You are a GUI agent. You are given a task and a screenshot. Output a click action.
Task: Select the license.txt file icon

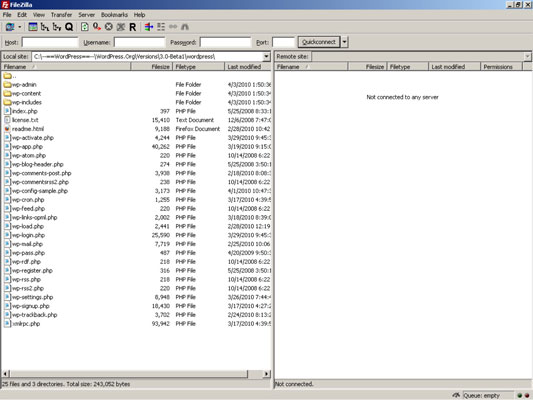7,120
